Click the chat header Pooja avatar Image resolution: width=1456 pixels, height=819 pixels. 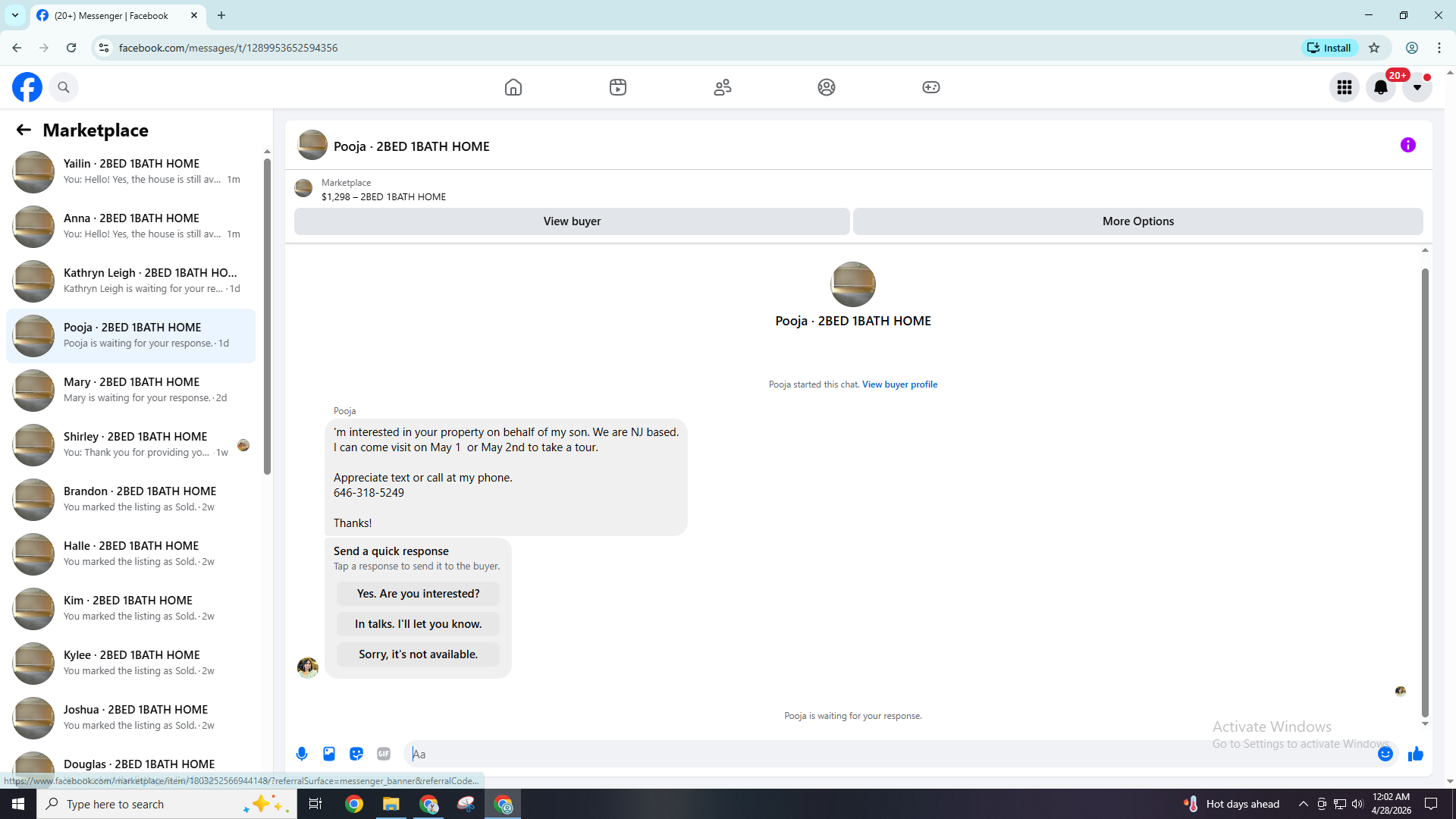(x=312, y=145)
